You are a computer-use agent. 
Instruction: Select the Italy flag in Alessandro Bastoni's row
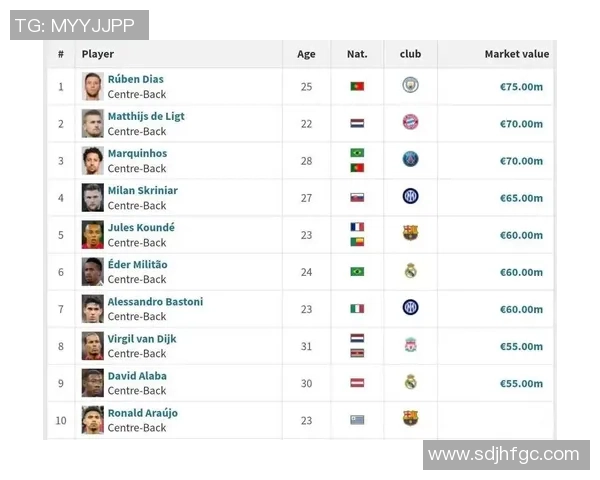pos(357,309)
